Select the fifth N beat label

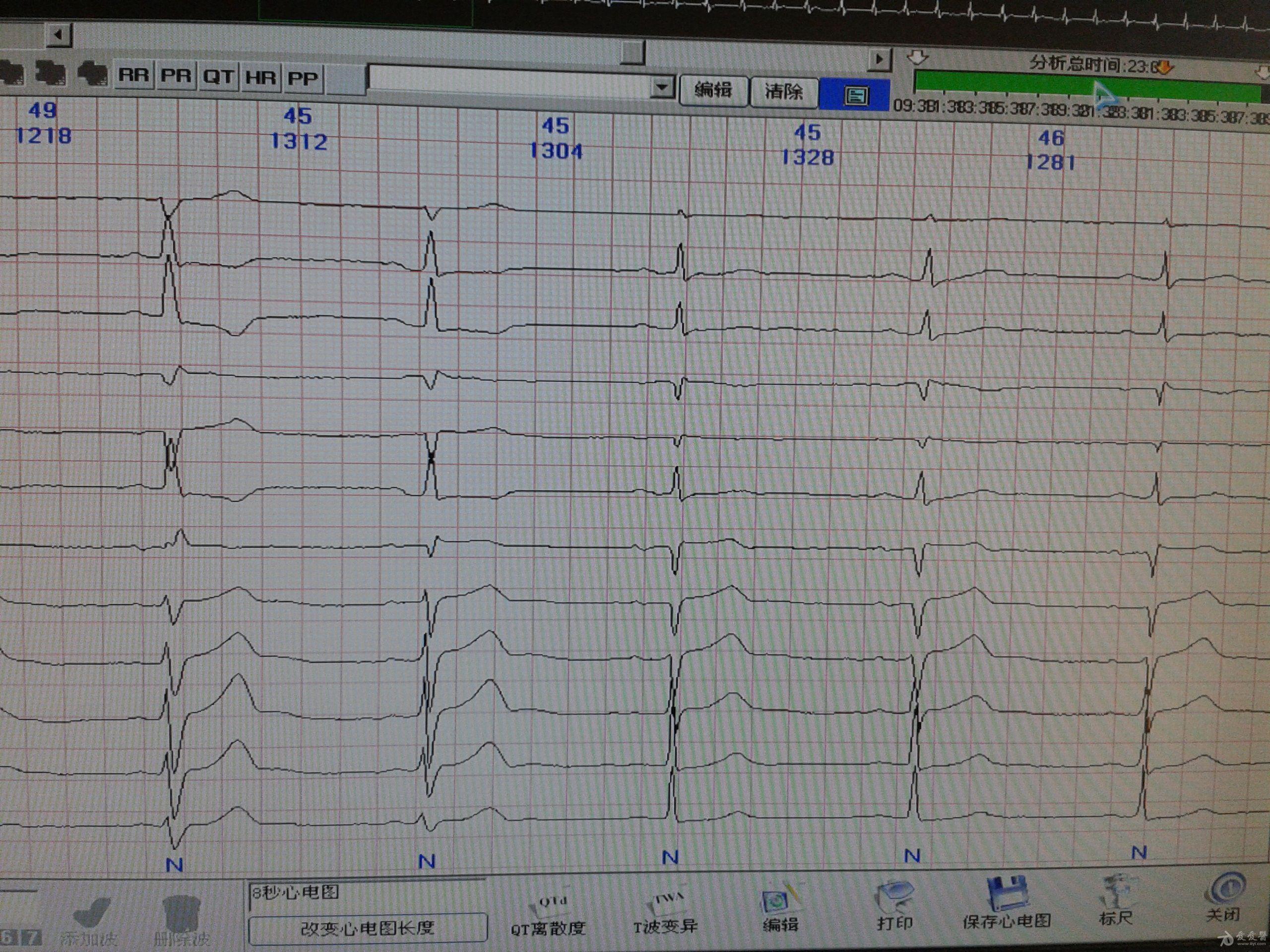pos(1139,852)
